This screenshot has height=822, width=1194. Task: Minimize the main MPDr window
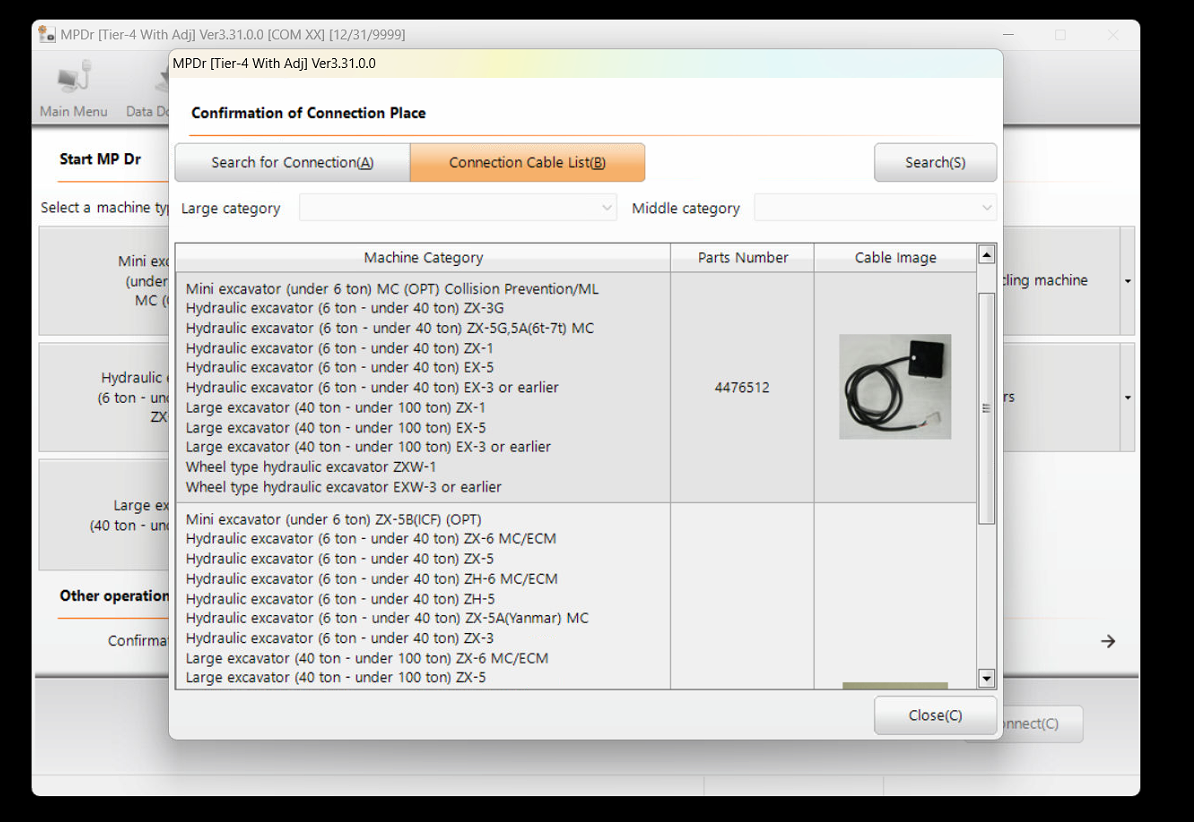[1008, 34]
